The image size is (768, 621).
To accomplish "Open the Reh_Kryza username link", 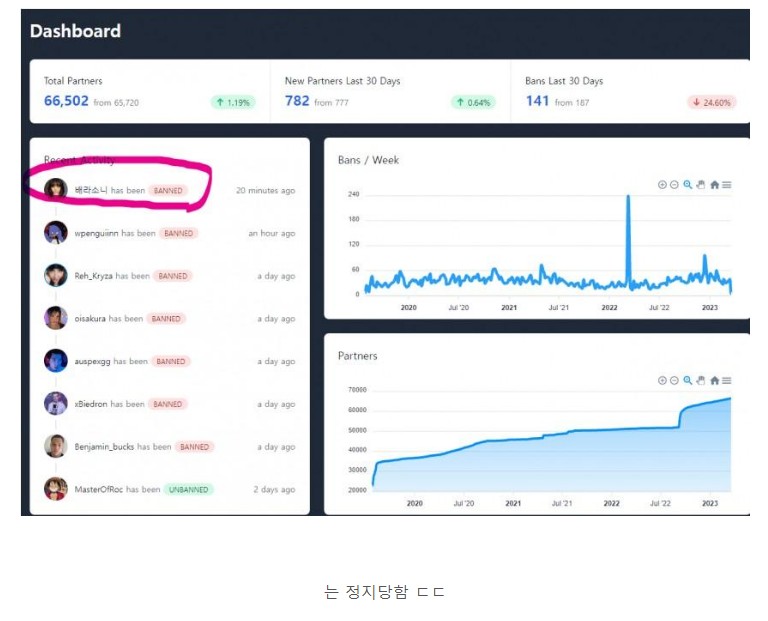I will (94, 276).
